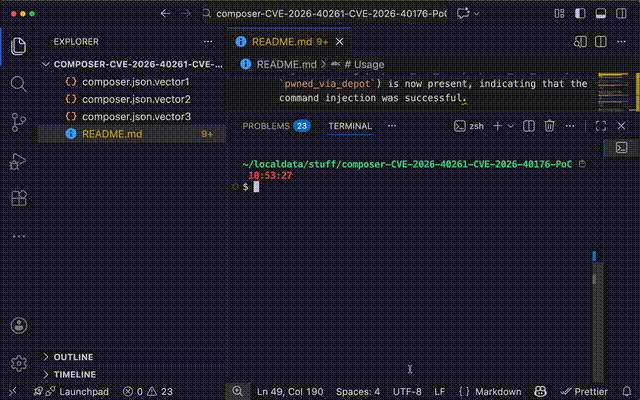Expand the TIMELINE section
640x400 pixels.
pyautogui.click(x=74, y=374)
